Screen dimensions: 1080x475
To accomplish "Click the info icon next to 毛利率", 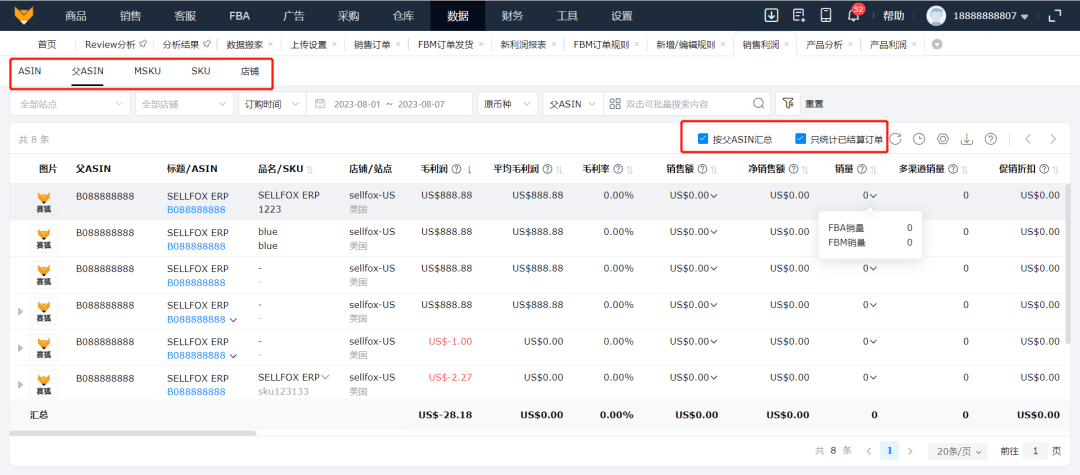I will tap(618, 169).
